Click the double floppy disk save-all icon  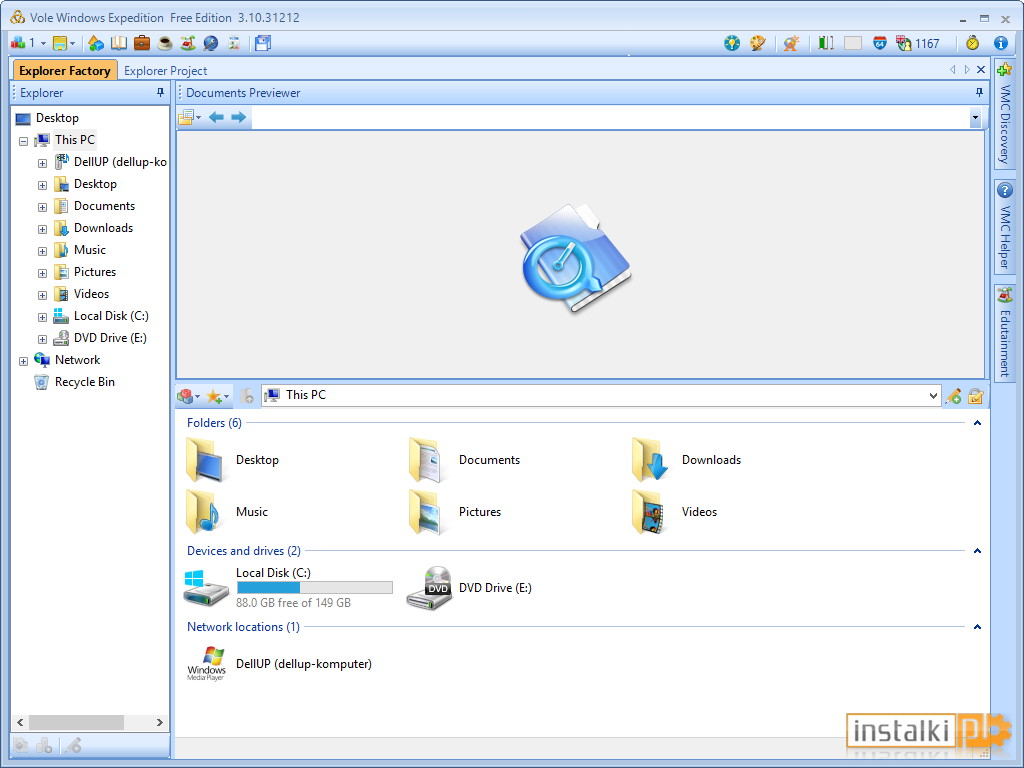coord(263,43)
